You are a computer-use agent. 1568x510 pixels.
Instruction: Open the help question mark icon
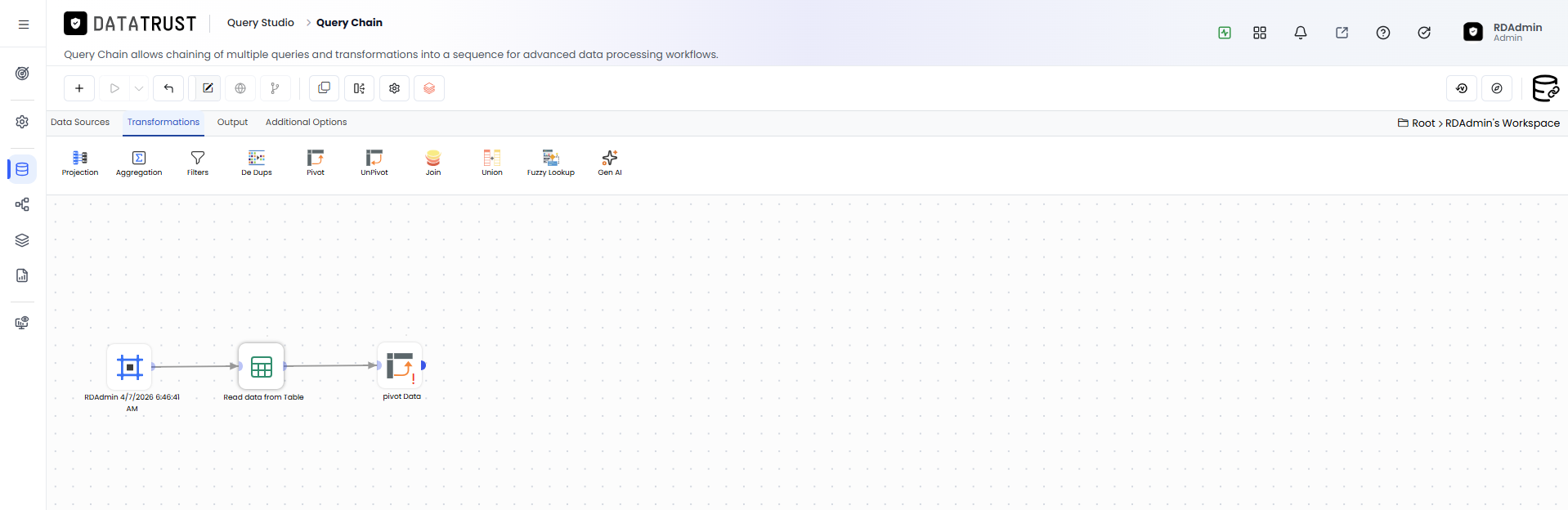coord(1383,33)
